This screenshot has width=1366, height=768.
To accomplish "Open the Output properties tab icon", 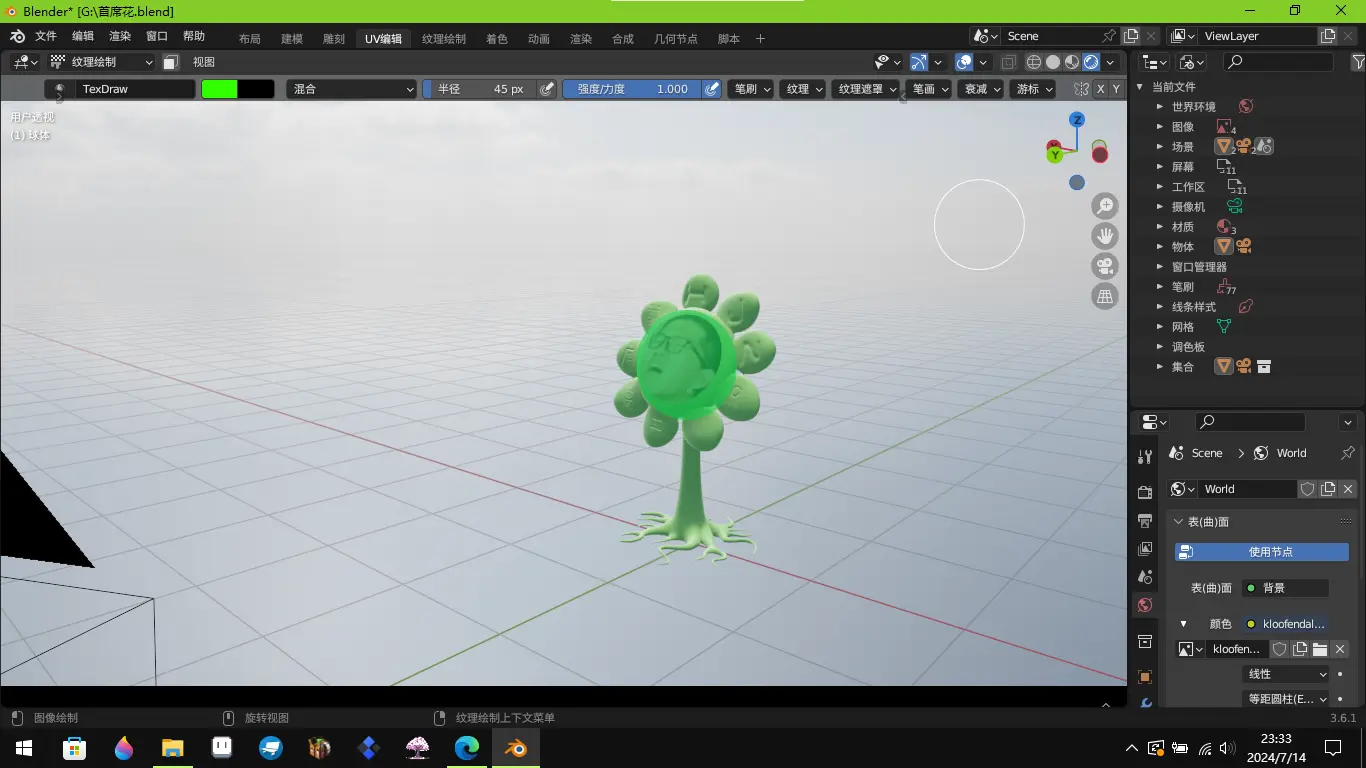I will coord(1145,521).
